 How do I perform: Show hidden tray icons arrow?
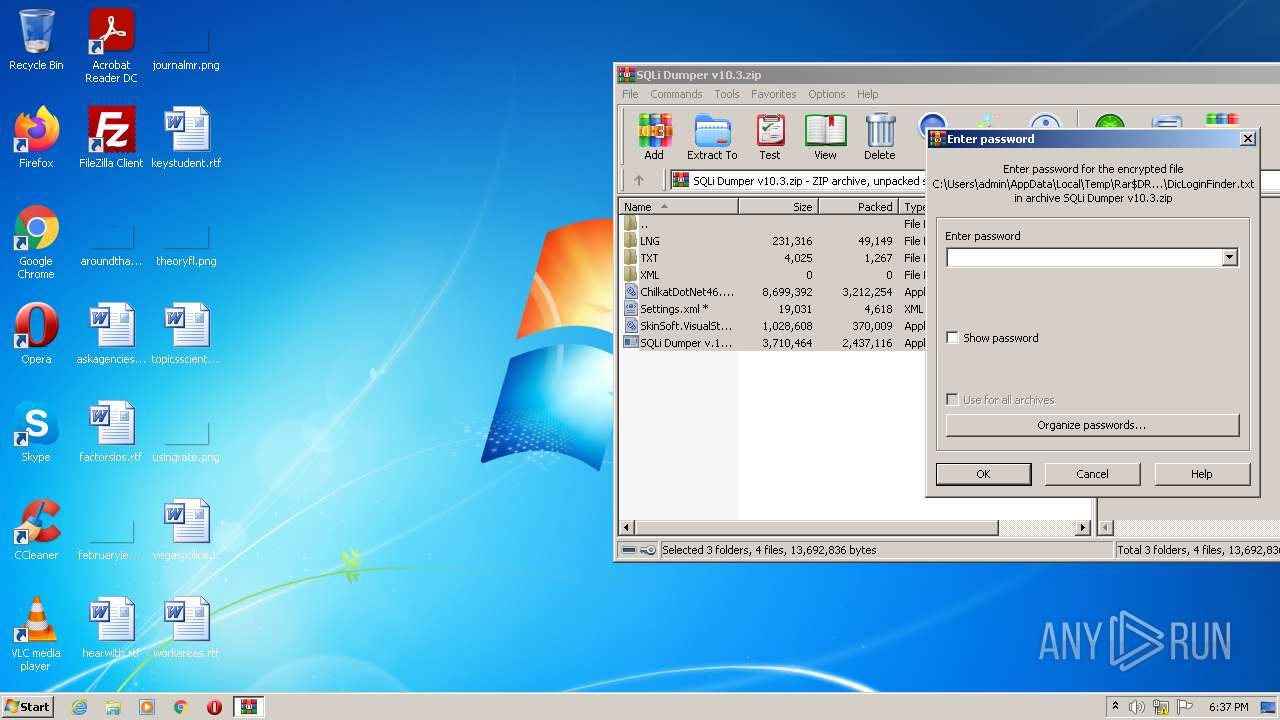point(1115,707)
